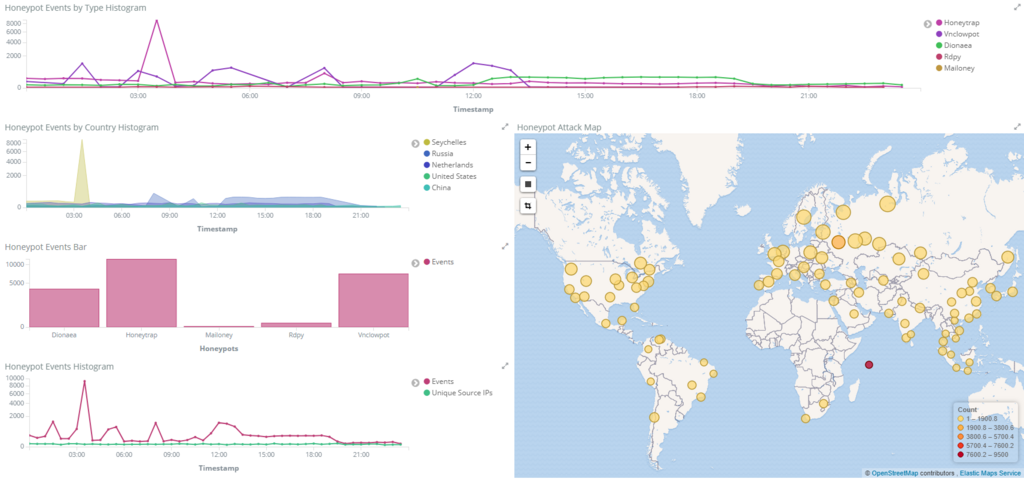Screen dimensions: 1024x479
Task: Collapse the legend of Honeypot Events Histogram
Action: click(415, 382)
